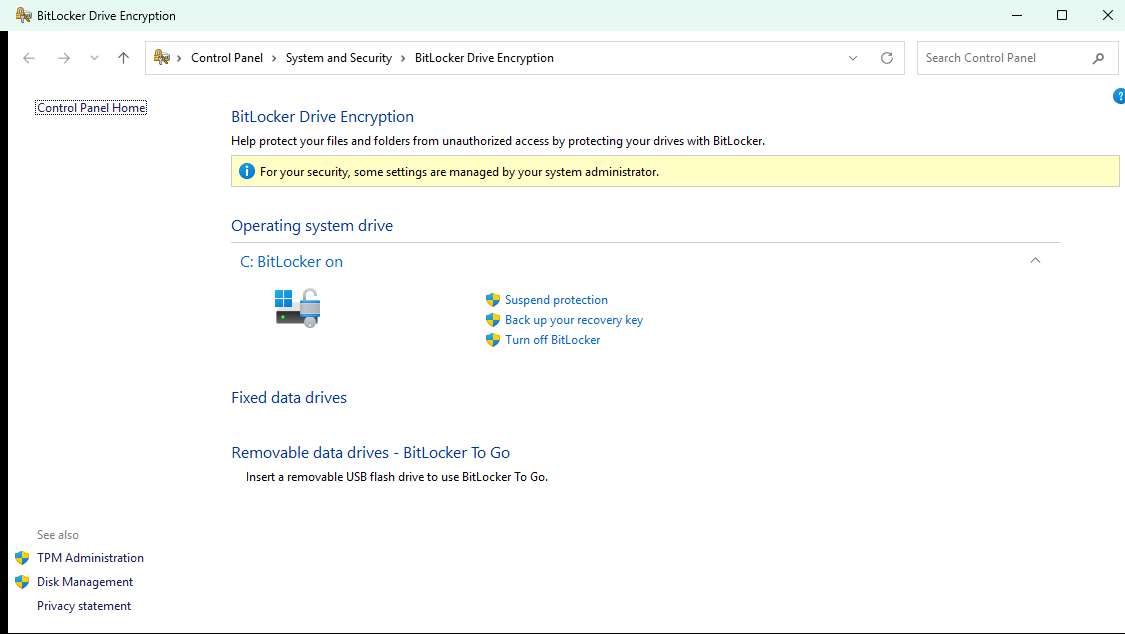Click Back up your recovery key
Screen dimensions: 1125x634
point(574,320)
